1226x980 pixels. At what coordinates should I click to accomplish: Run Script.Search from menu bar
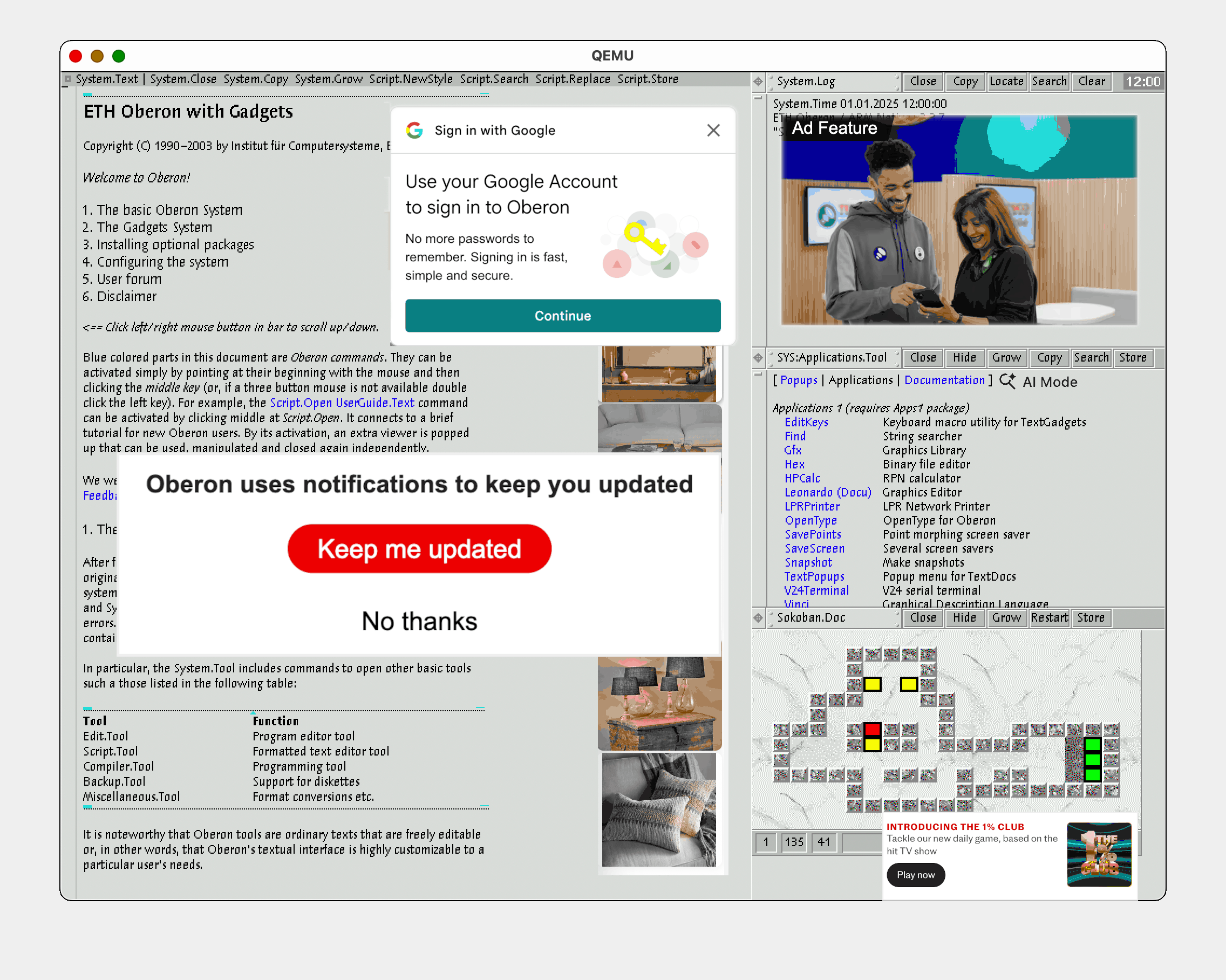(494, 79)
